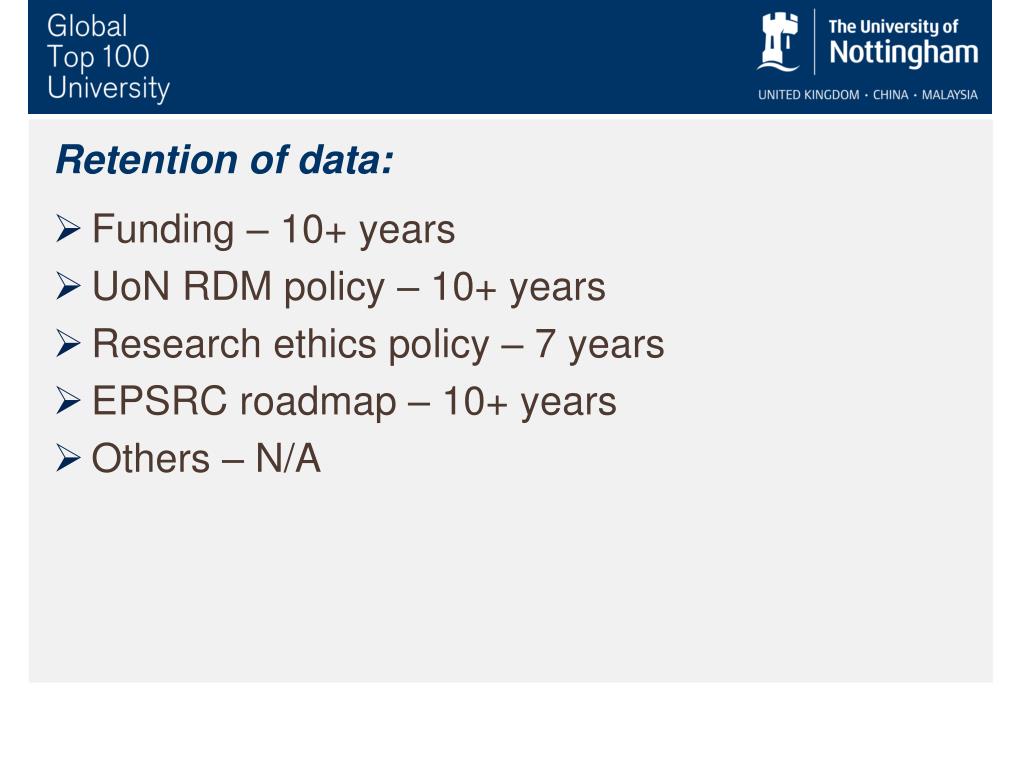This screenshot has height=768, width=1024.
Task: Click the arrow bullet beside UoN RDM policy
Action: pos(68,287)
